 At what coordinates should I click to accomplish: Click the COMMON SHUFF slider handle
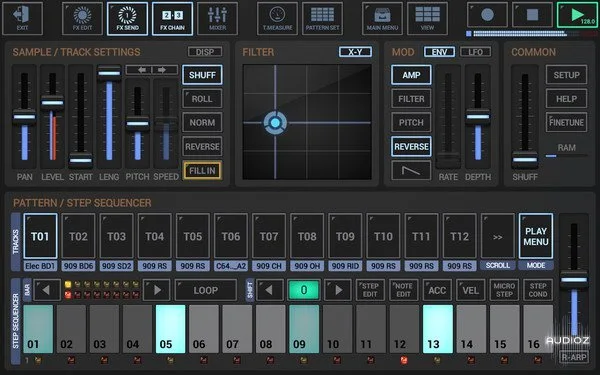[x=525, y=160]
